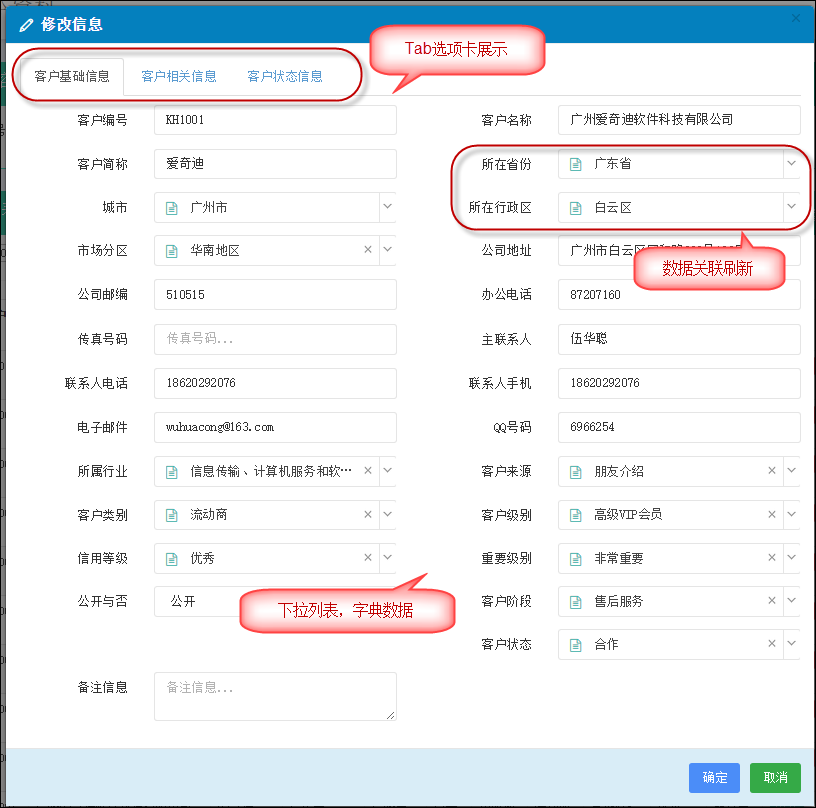This screenshot has height=808, width=816.
Task: Expand the 所在行政区 dropdown
Action: [792, 207]
